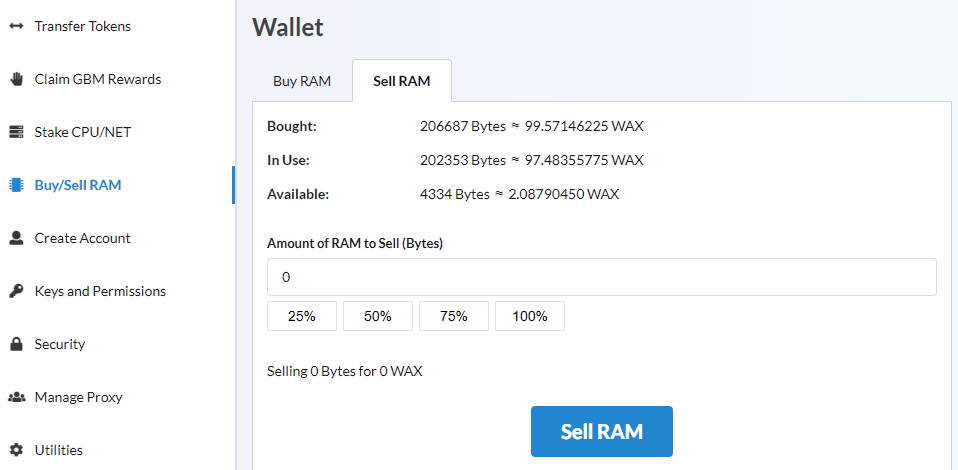Switch to the Buy RAM tab

[x=302, y=81]
